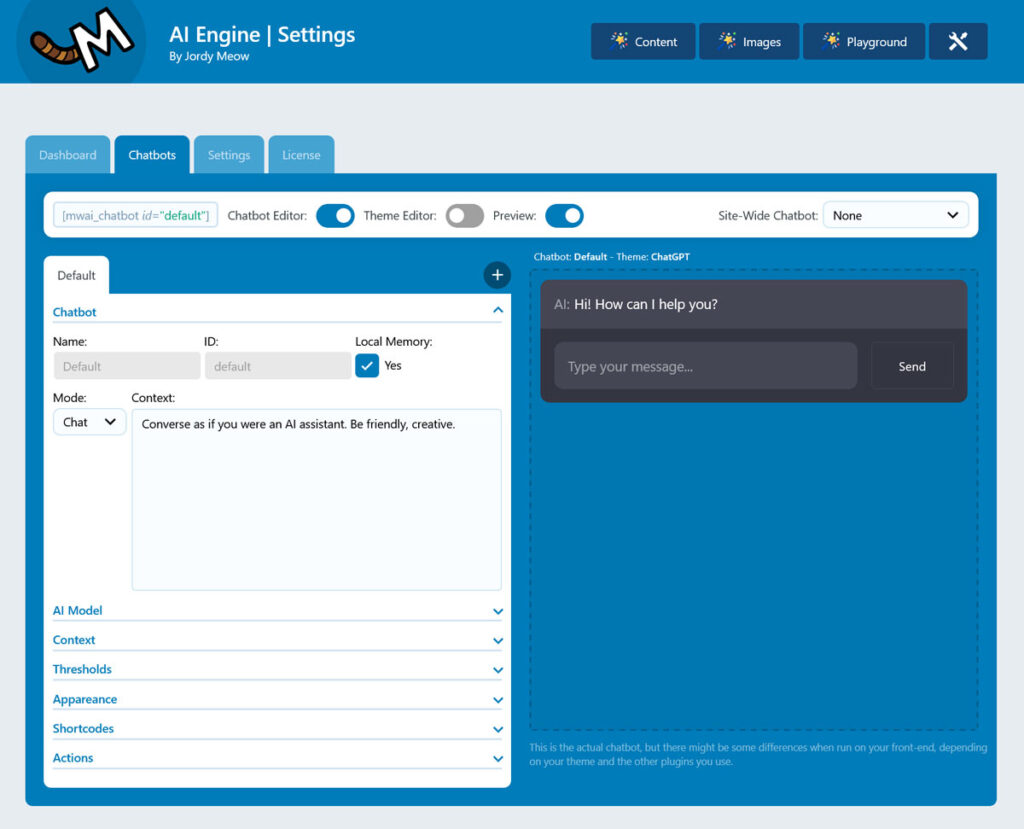Open the Content generator
The height and width of the screenshot is (829, 1024).
pyautogui.click(x=643, y=41)
